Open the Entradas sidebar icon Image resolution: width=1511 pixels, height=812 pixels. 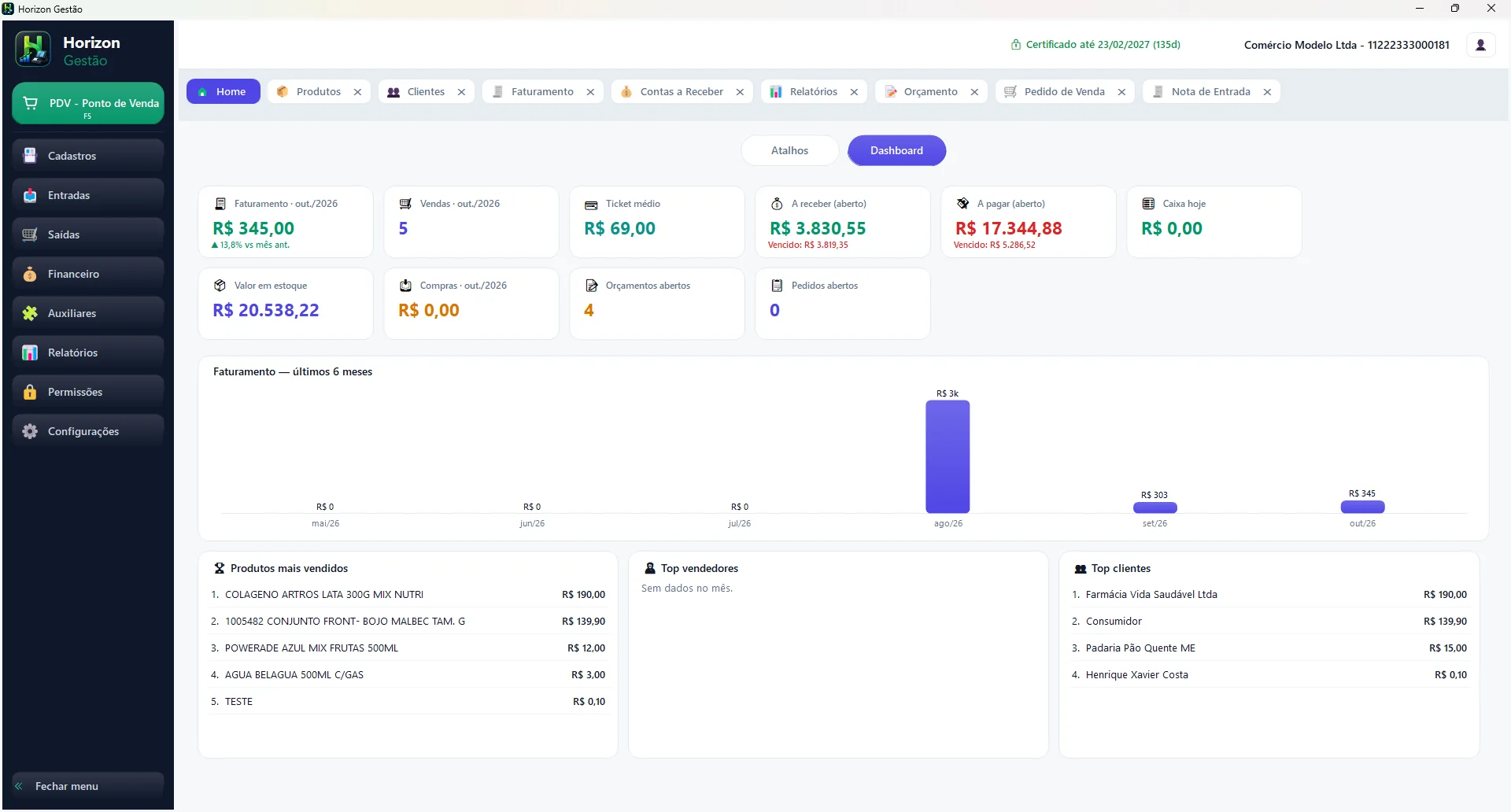click(x=30, y=195)
